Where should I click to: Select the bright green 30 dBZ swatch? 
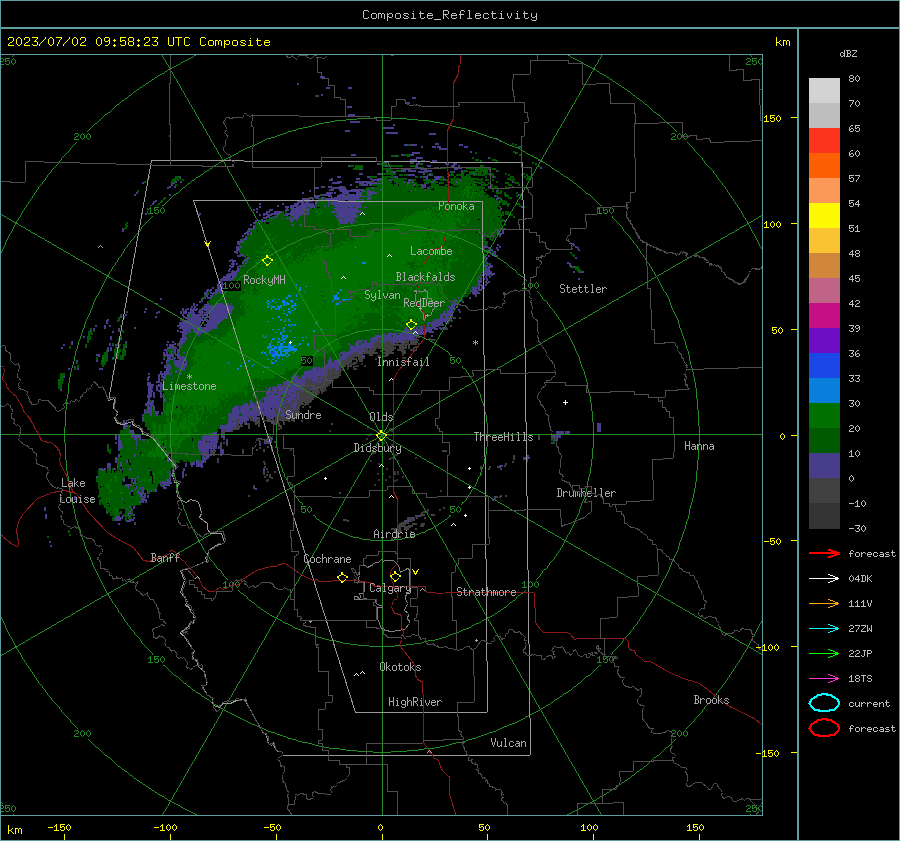point(824,415)
